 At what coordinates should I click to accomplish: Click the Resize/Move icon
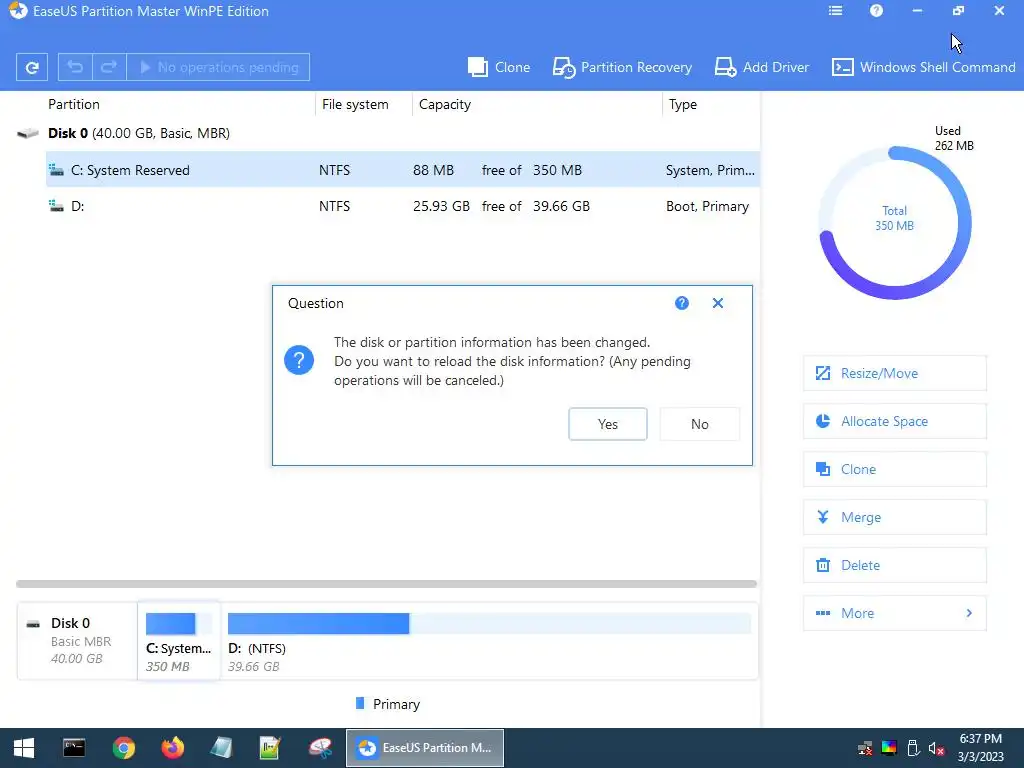tap(823, 374)
